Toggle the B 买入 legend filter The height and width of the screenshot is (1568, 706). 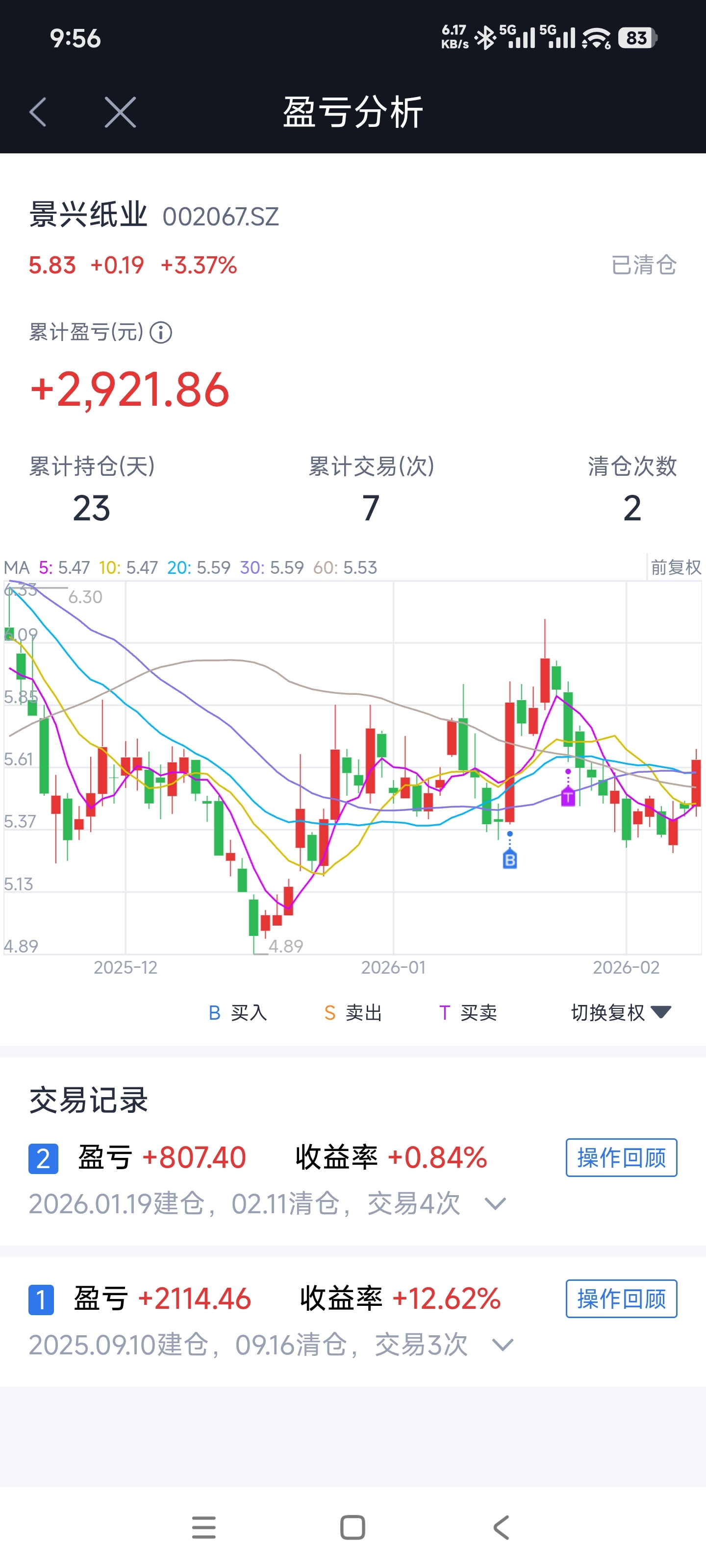pyautogui.click(x=238, y=1012)
